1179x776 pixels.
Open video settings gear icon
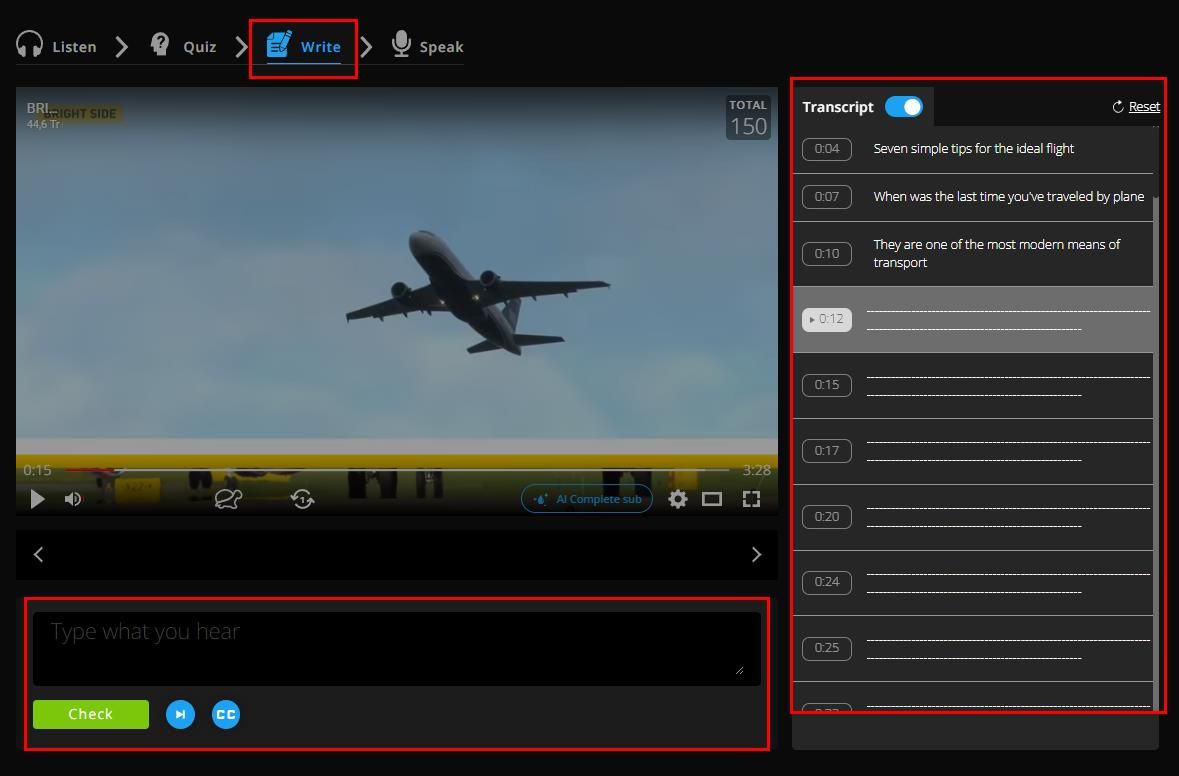[678, 499]
